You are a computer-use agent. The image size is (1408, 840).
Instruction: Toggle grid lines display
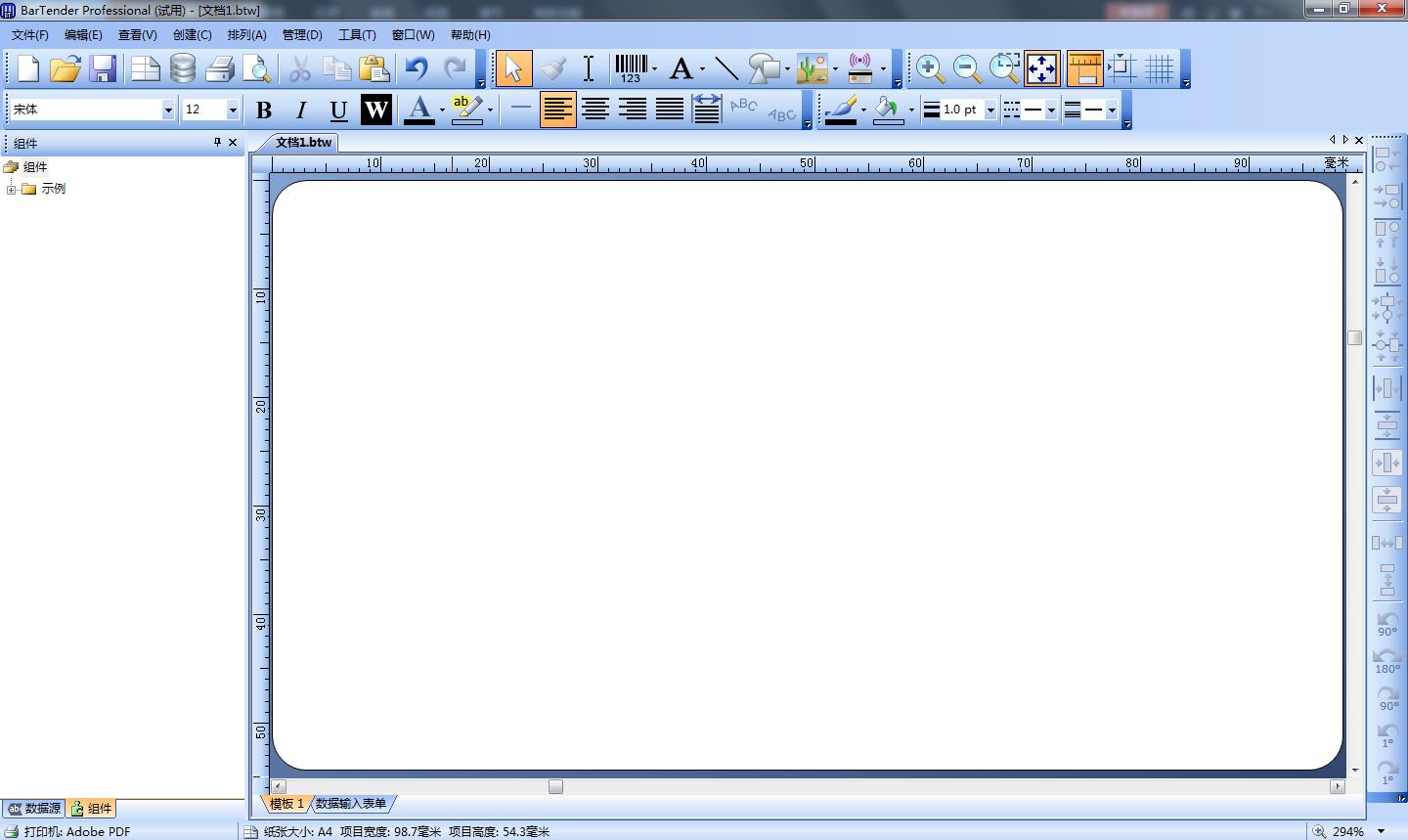pyautogui.click(x=1159, y=68)
